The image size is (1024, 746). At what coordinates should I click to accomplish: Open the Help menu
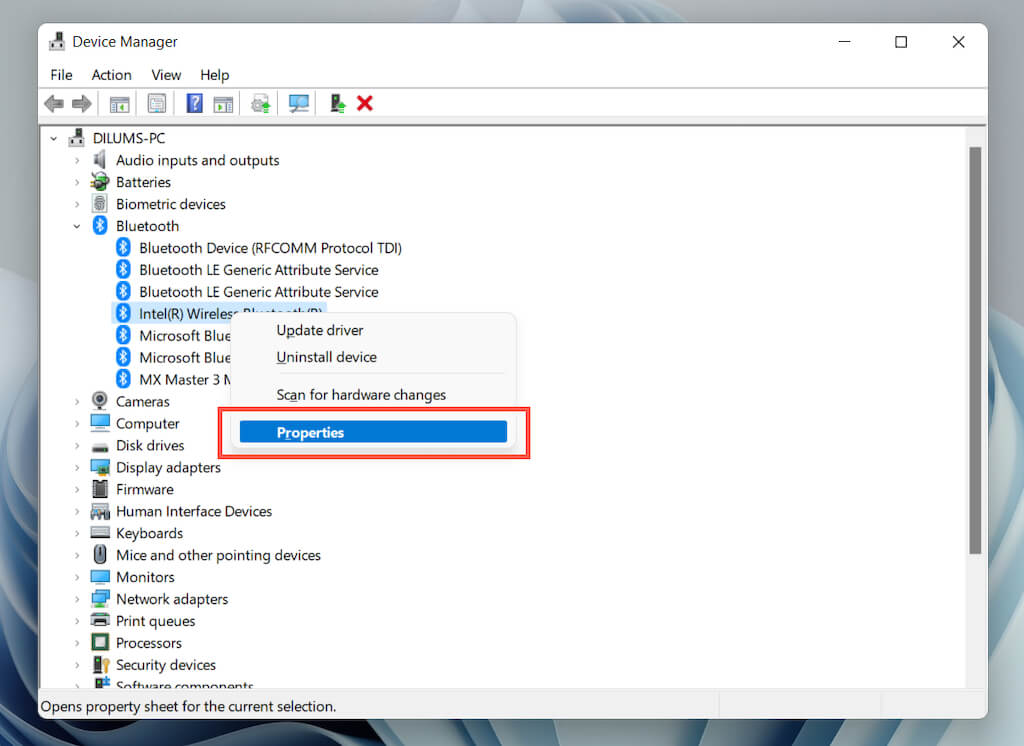(x=214, y=75)
